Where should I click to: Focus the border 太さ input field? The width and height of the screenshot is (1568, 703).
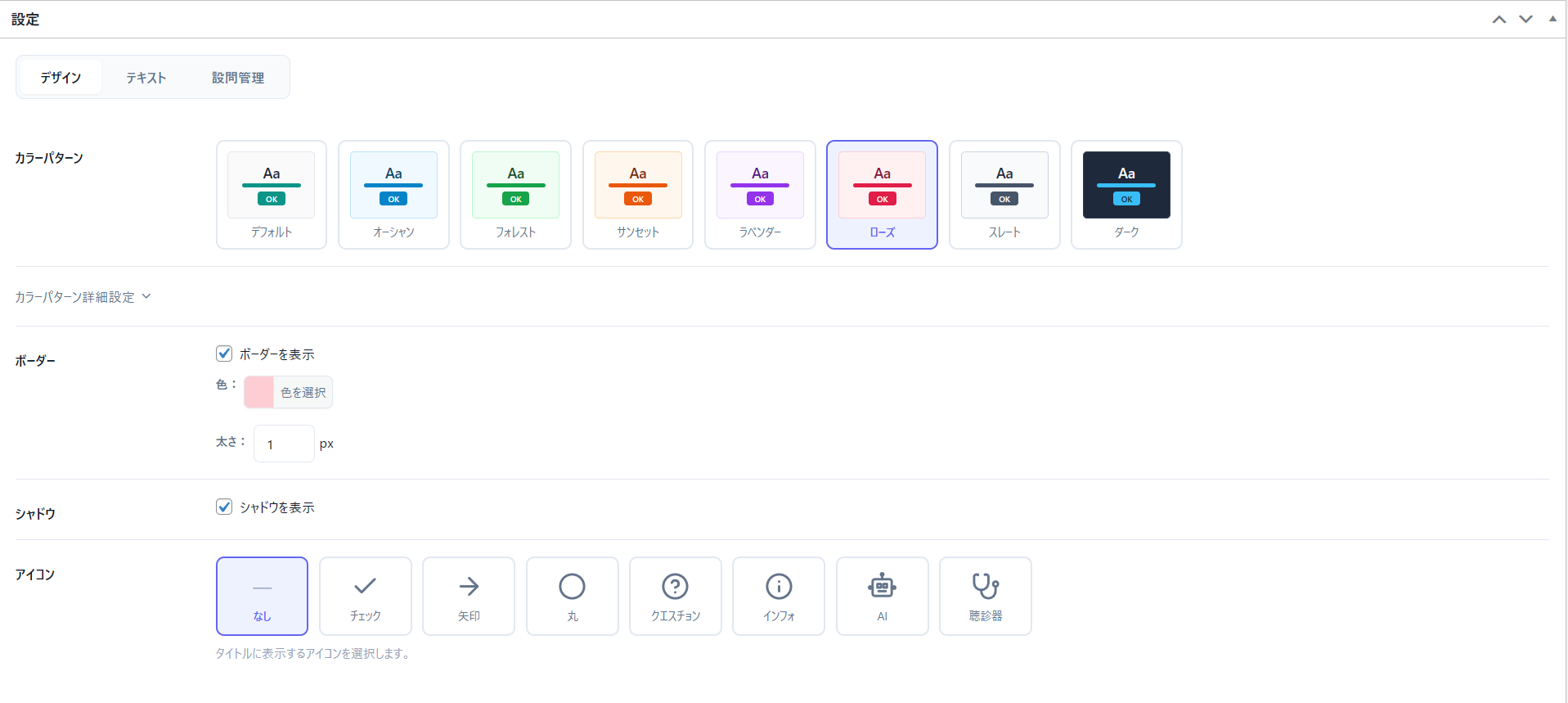pos(284,444)
